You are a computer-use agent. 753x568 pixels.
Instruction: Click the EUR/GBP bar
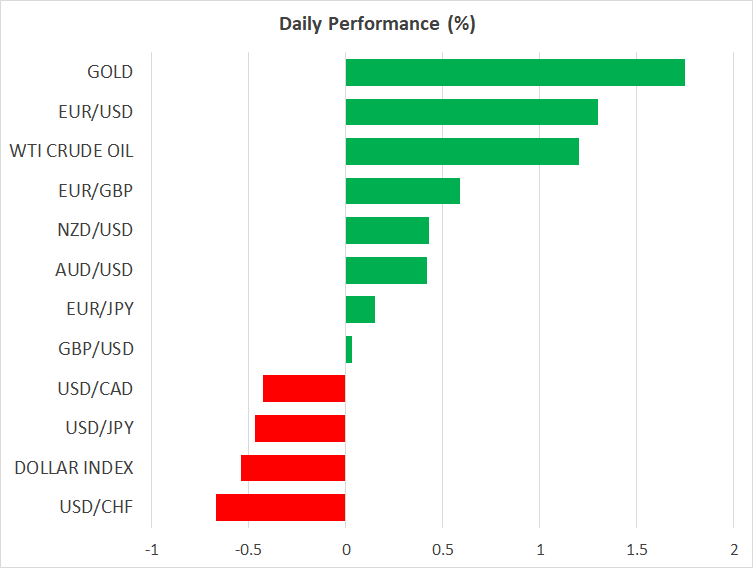402,191
